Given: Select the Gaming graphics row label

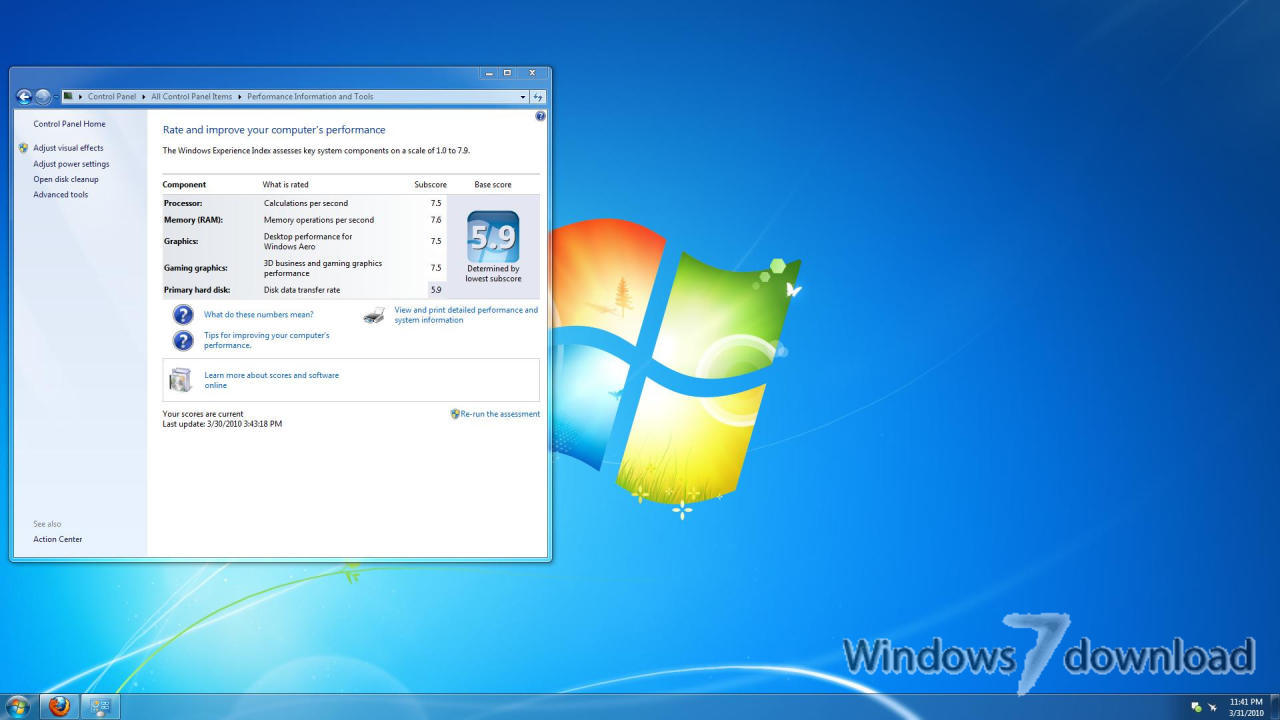Looking at the screenshot, I should [196, 268].
